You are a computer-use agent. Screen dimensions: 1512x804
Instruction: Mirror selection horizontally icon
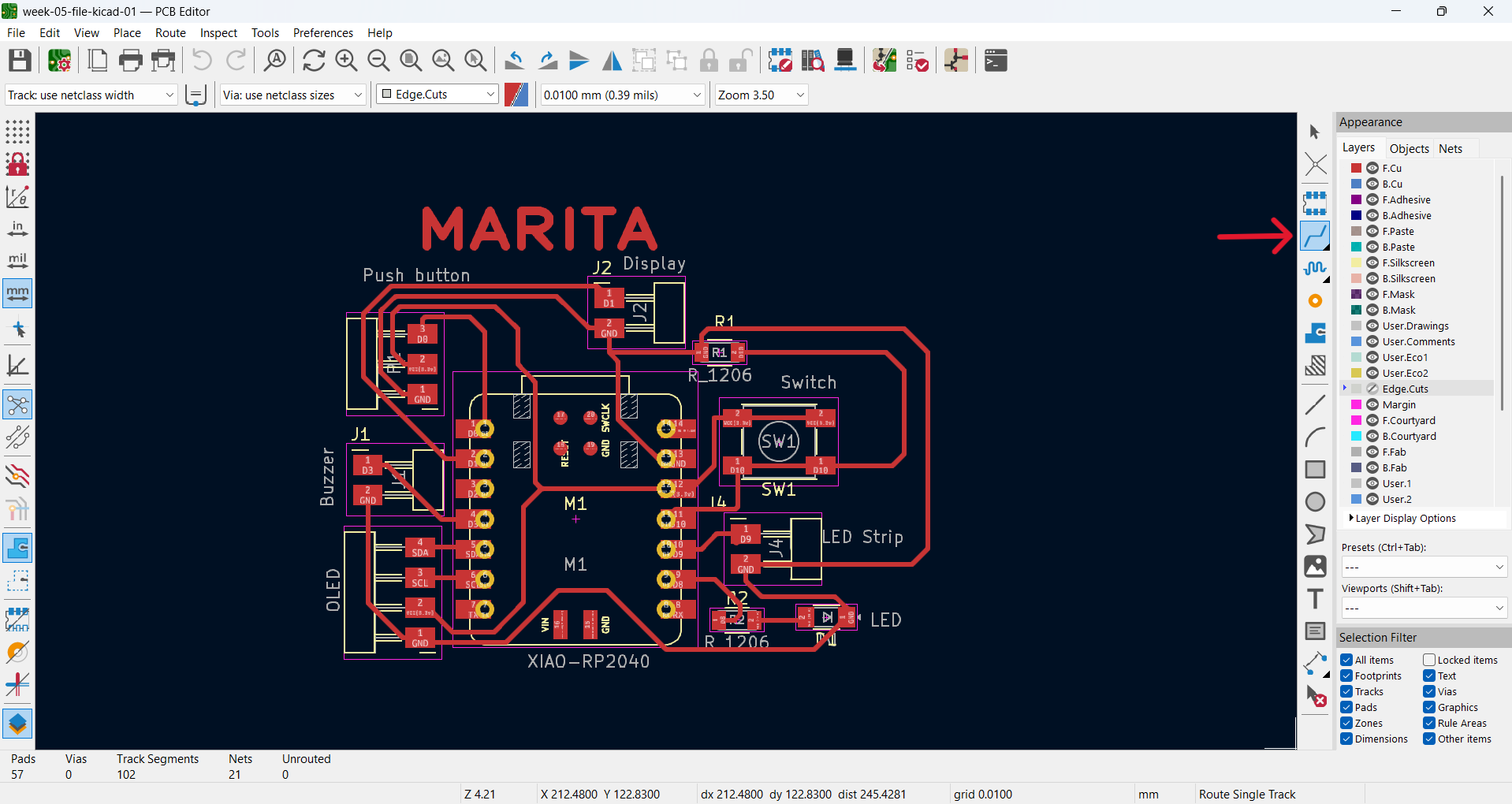point(612,61)
